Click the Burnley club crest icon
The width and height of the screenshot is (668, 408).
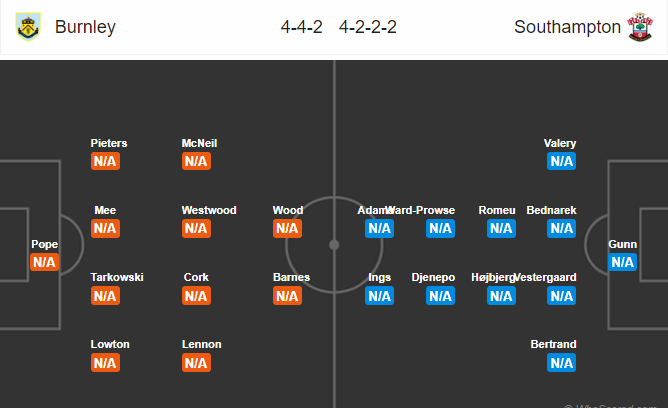tap(29, 27)
